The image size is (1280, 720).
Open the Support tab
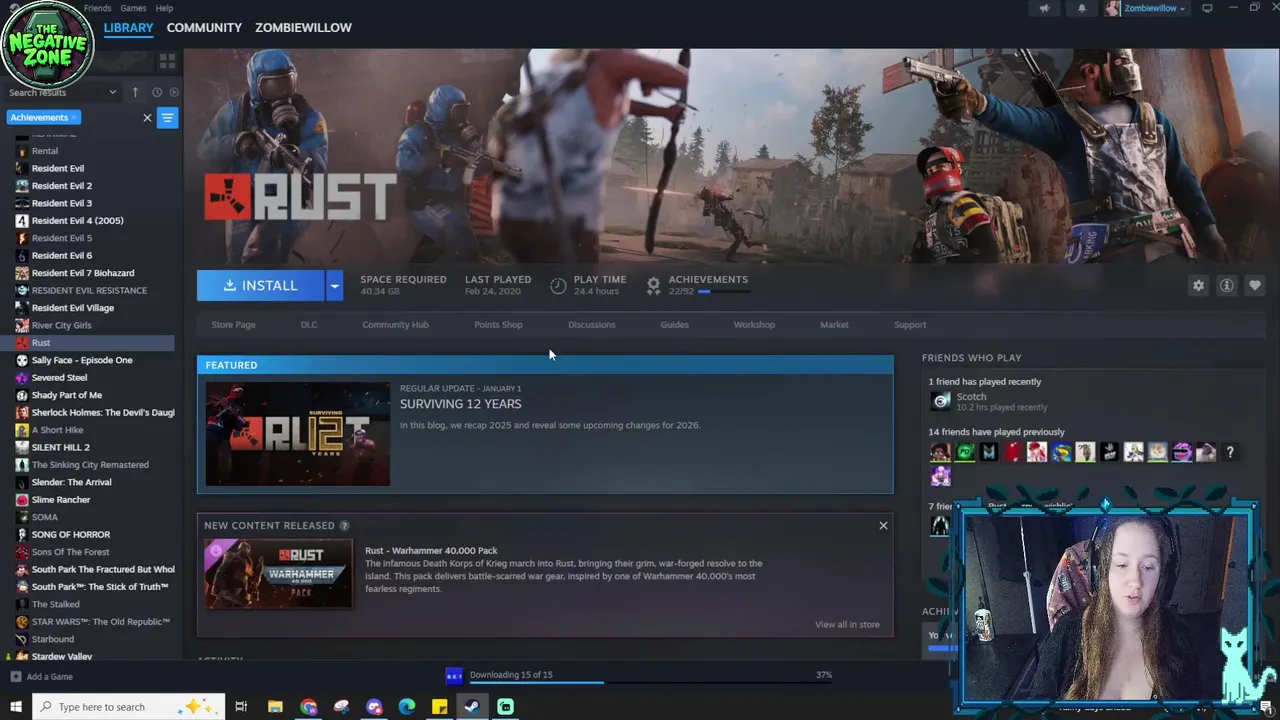click(910, 325)
